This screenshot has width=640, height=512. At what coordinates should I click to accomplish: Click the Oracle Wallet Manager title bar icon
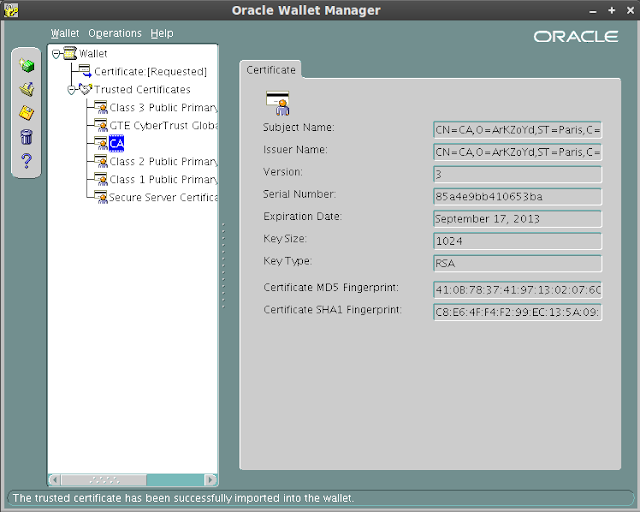[x=11, y=10]
